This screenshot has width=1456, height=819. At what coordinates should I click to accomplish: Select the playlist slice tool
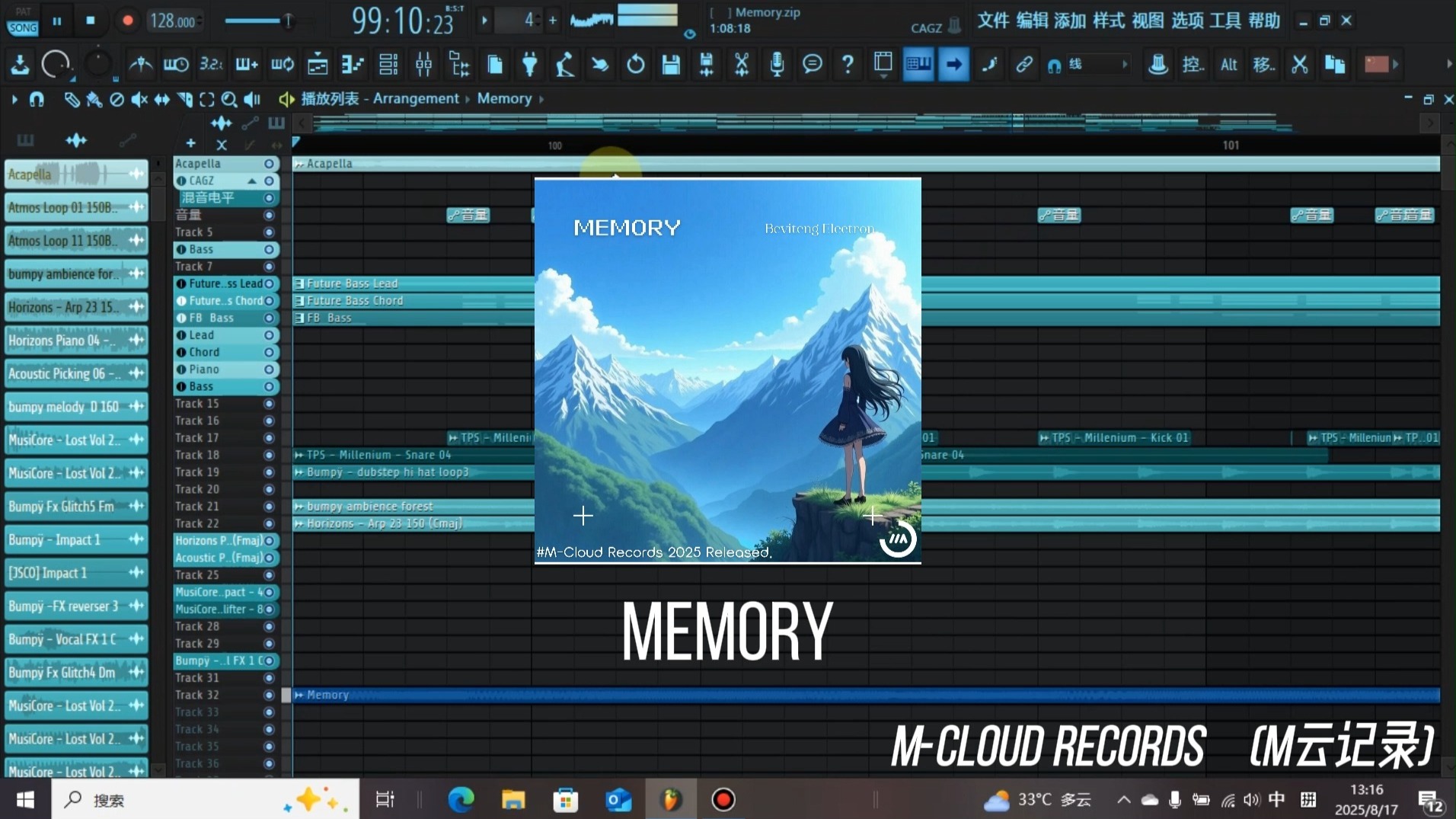[x=184, y=99]
